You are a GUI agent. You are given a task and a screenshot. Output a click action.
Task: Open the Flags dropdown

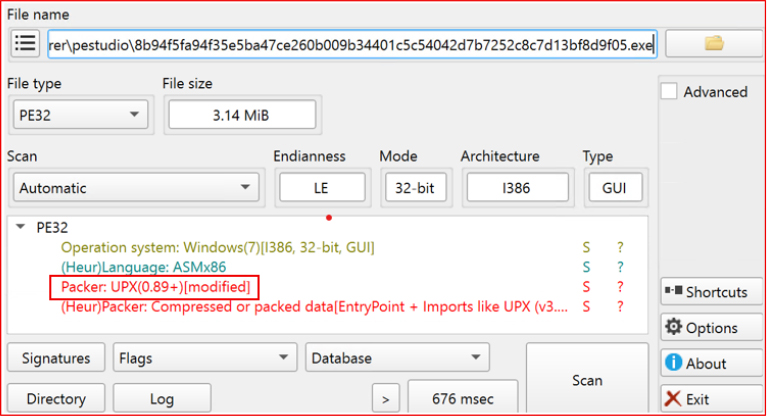coord(205,358)
